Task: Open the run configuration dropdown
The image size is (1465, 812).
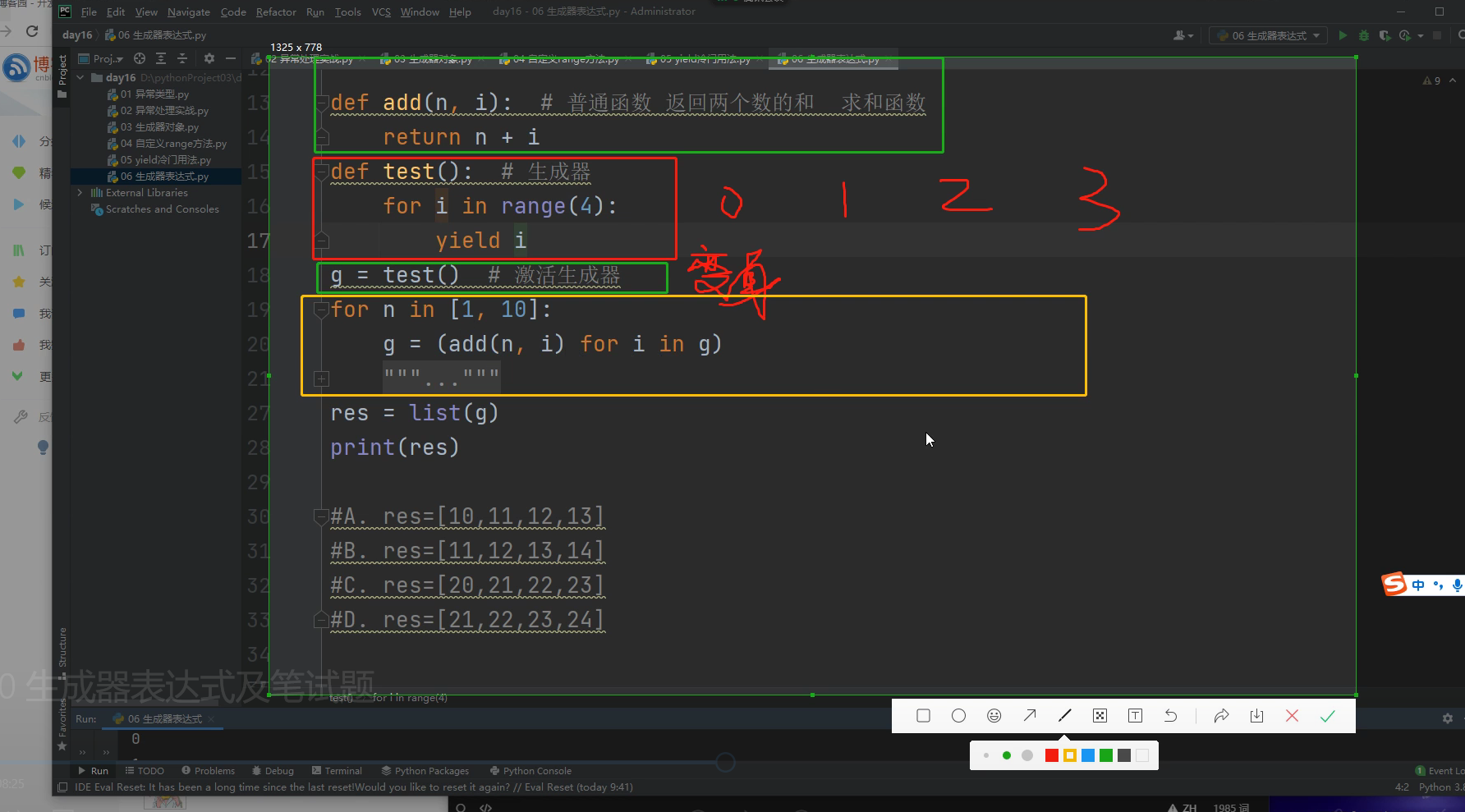Action: tap(1268, 35)
